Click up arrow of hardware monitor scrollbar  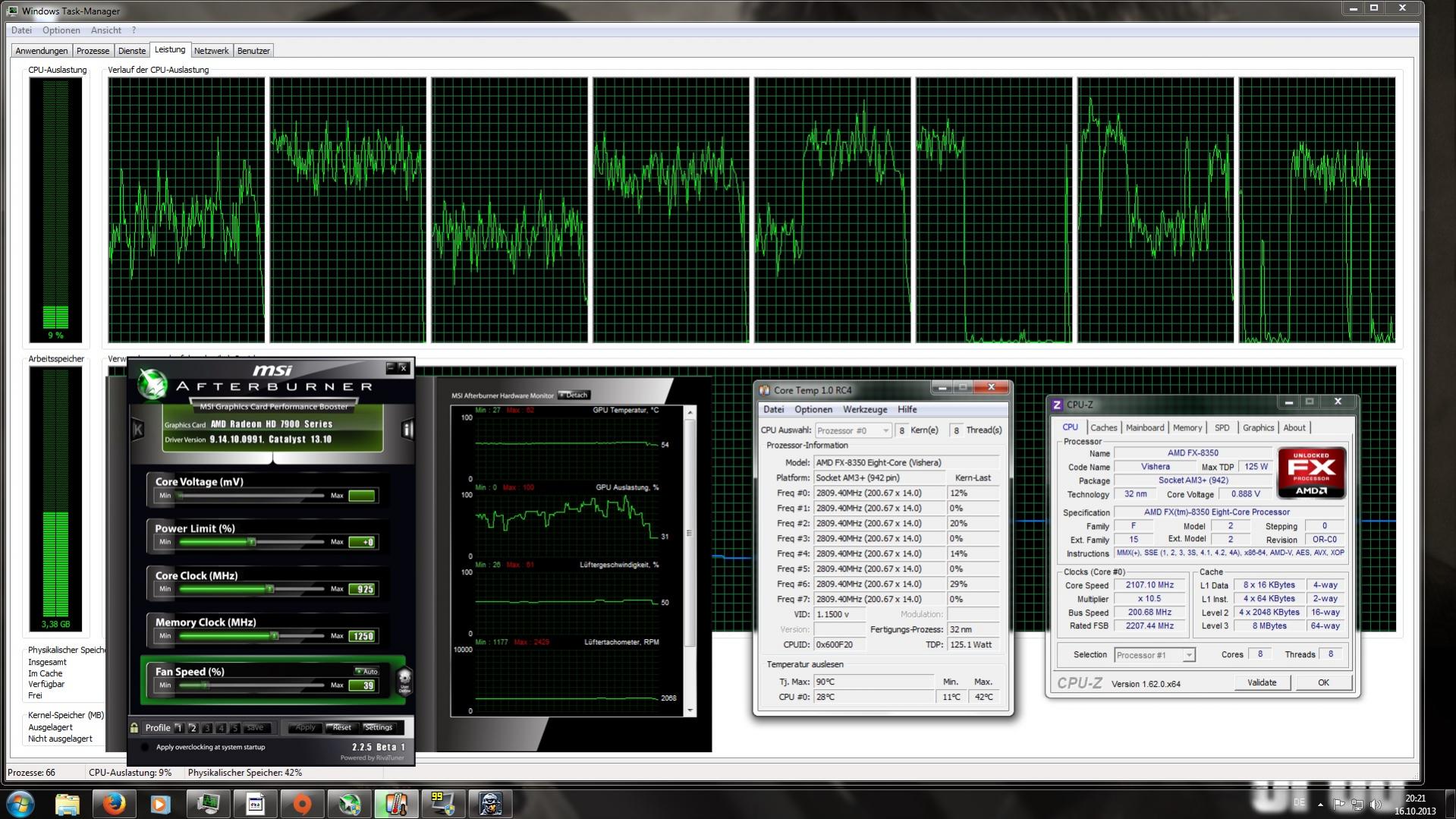coord(690,411)
